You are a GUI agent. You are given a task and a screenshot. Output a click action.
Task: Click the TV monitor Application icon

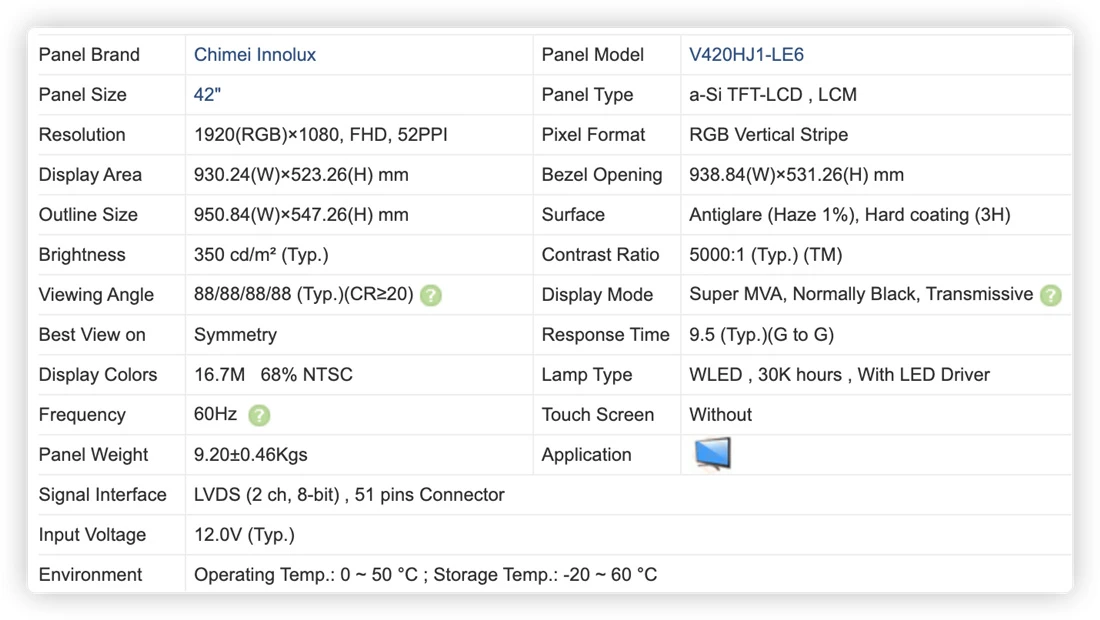pyautogui.click(x=713, y=454)
